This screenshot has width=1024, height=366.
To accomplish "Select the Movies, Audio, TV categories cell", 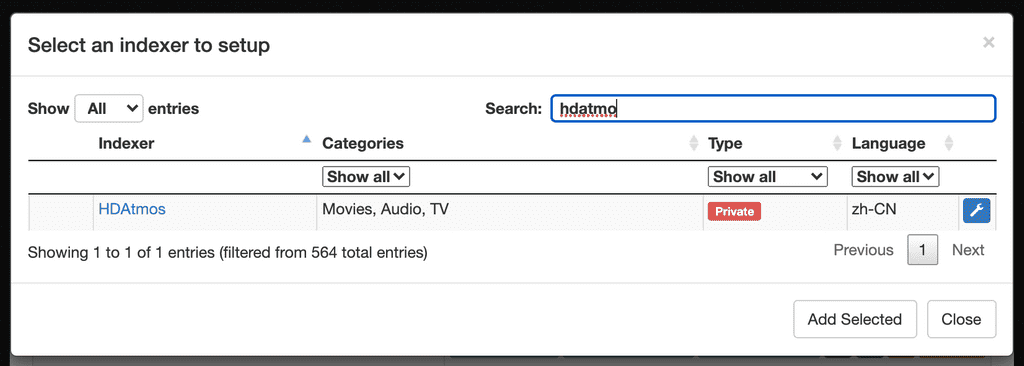I will 510,212.
